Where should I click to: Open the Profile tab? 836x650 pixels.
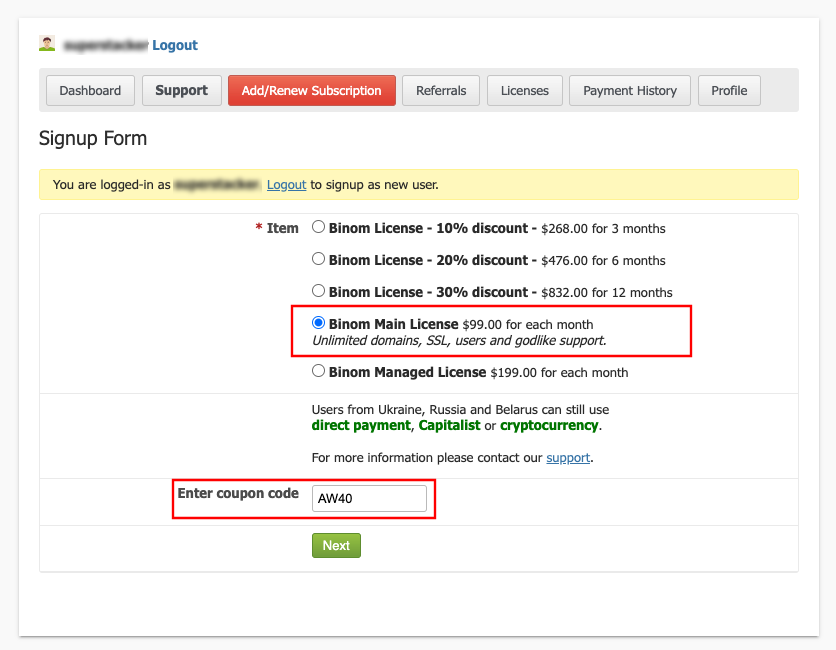729,90
